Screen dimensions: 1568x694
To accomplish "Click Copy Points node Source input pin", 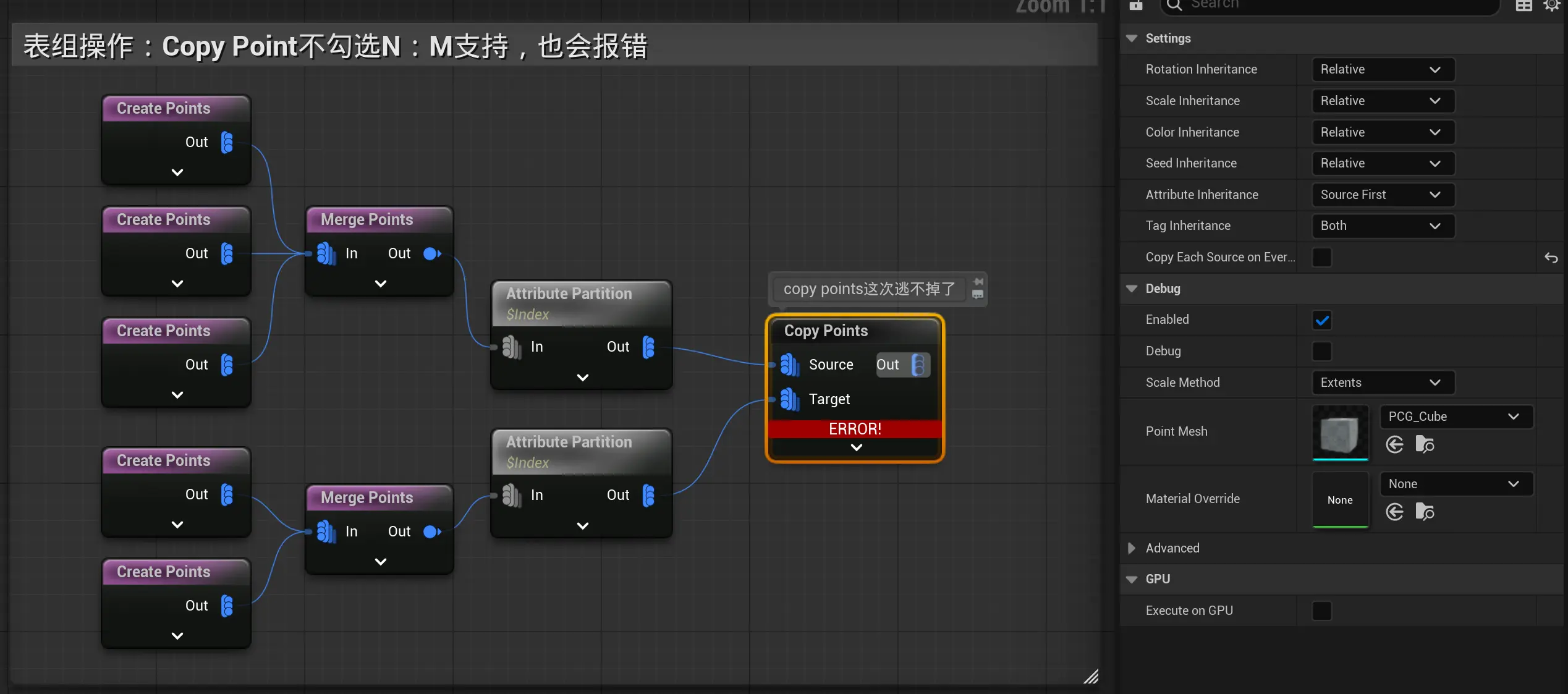I will pyautogui.click(x=789, y=365).
